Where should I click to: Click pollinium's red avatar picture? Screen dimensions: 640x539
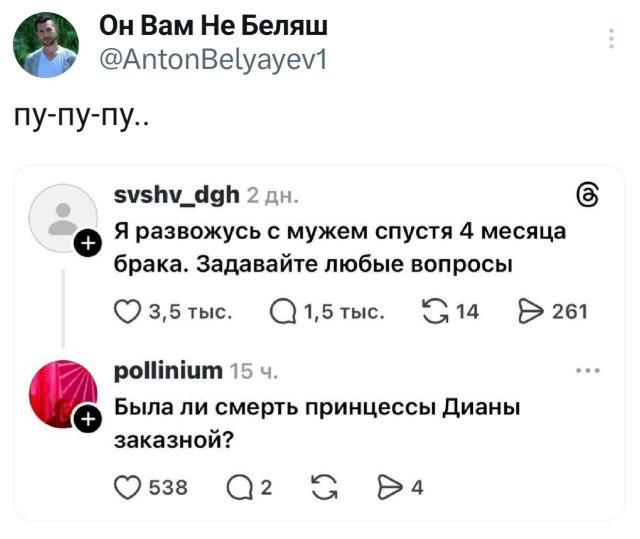[x=60, y=392]
